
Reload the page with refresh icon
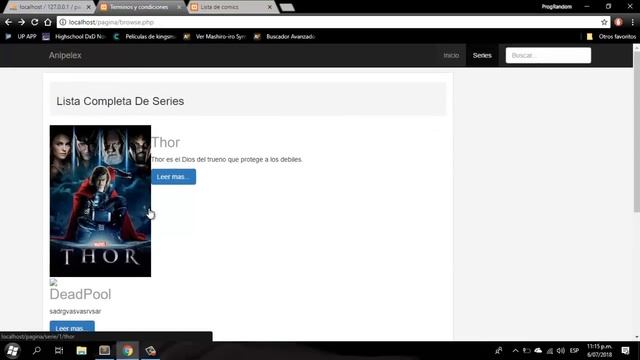pyautogui.click(x=35, y=22)
